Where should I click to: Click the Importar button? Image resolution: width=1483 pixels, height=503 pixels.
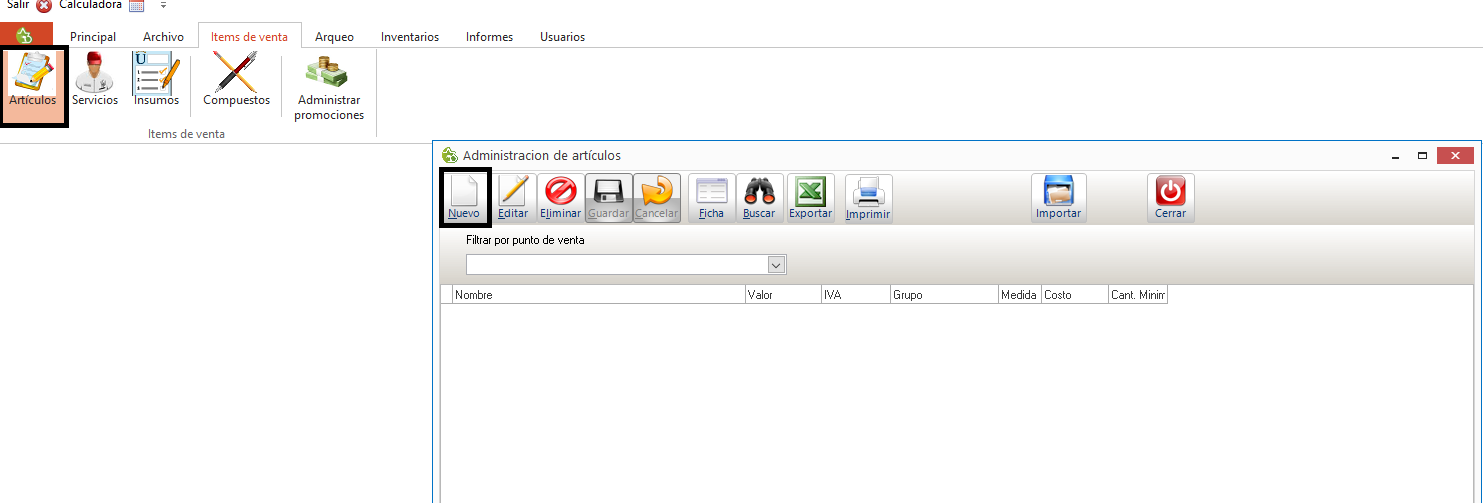tap(1058, 197)
